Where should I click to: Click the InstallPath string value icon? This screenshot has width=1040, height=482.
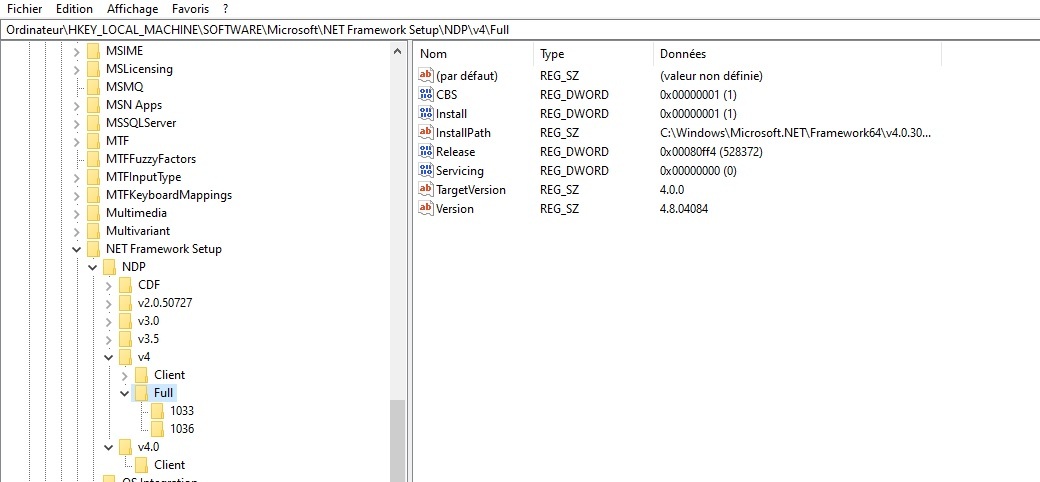coord(426,133)
